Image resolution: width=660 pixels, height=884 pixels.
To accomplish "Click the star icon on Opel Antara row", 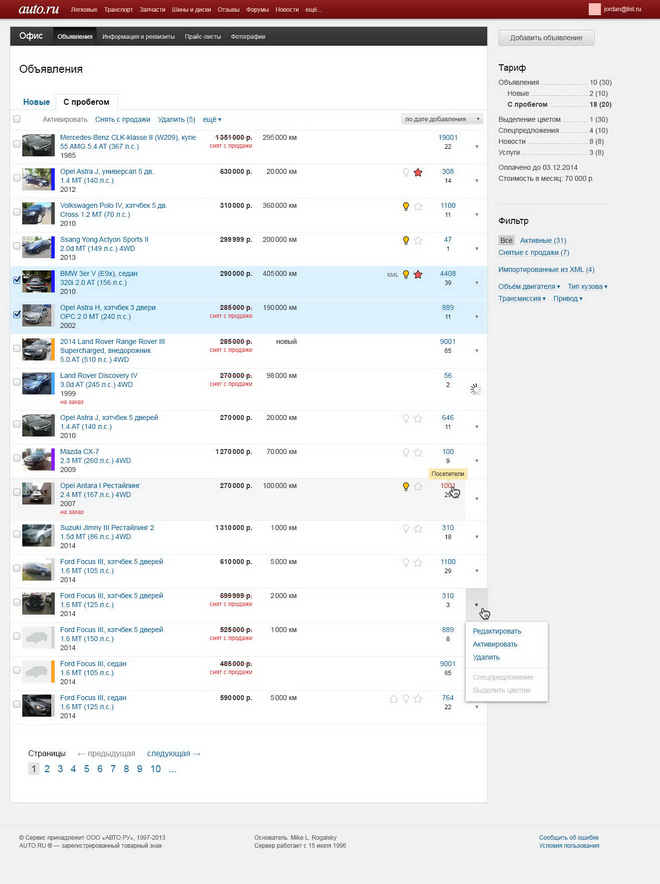I will (x=418, y=487).
